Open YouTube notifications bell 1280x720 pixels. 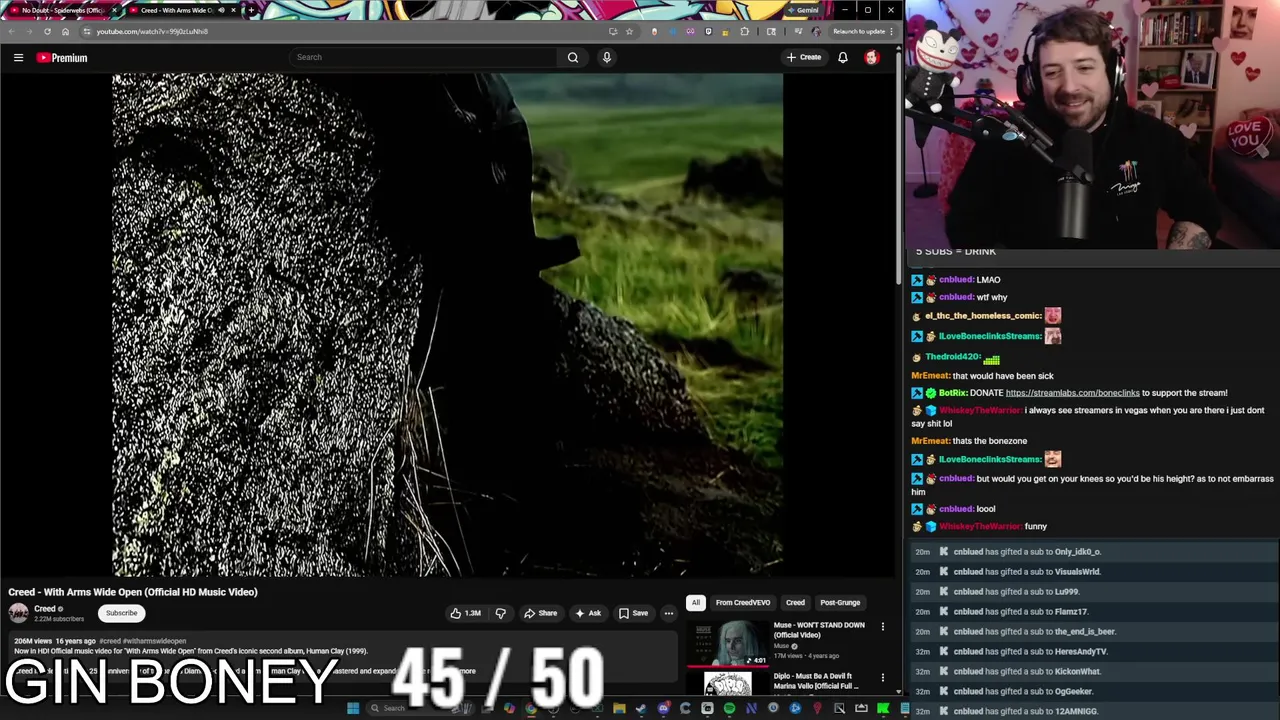pos(843,57)
